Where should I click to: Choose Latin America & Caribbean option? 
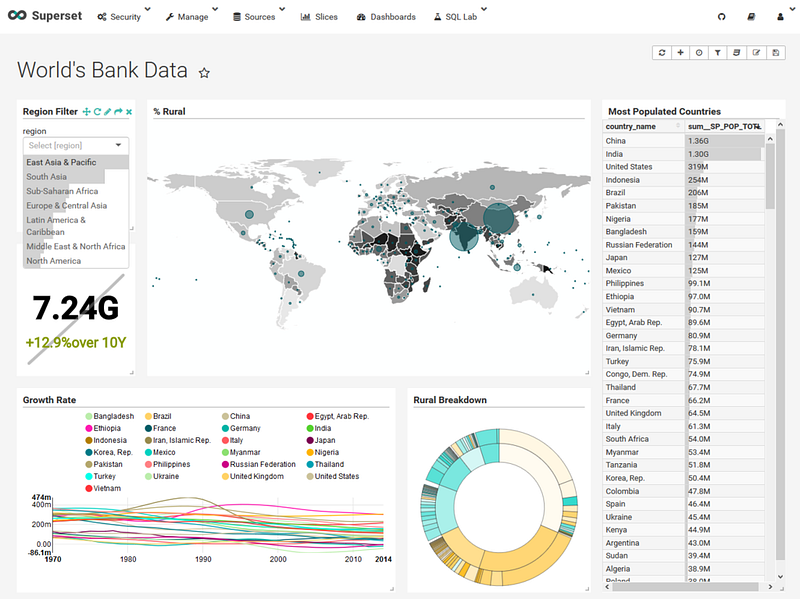[x=76, y=226]
